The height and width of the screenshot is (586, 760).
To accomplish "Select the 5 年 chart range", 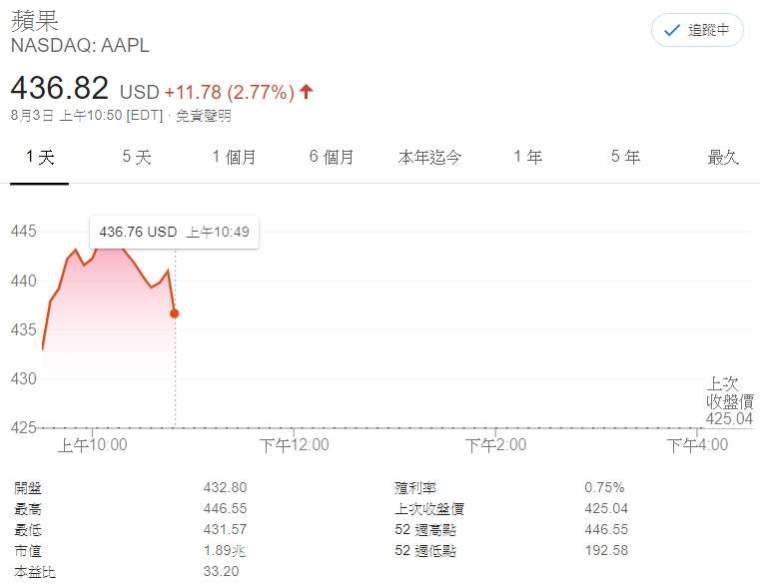I will (x=625, y=157).
